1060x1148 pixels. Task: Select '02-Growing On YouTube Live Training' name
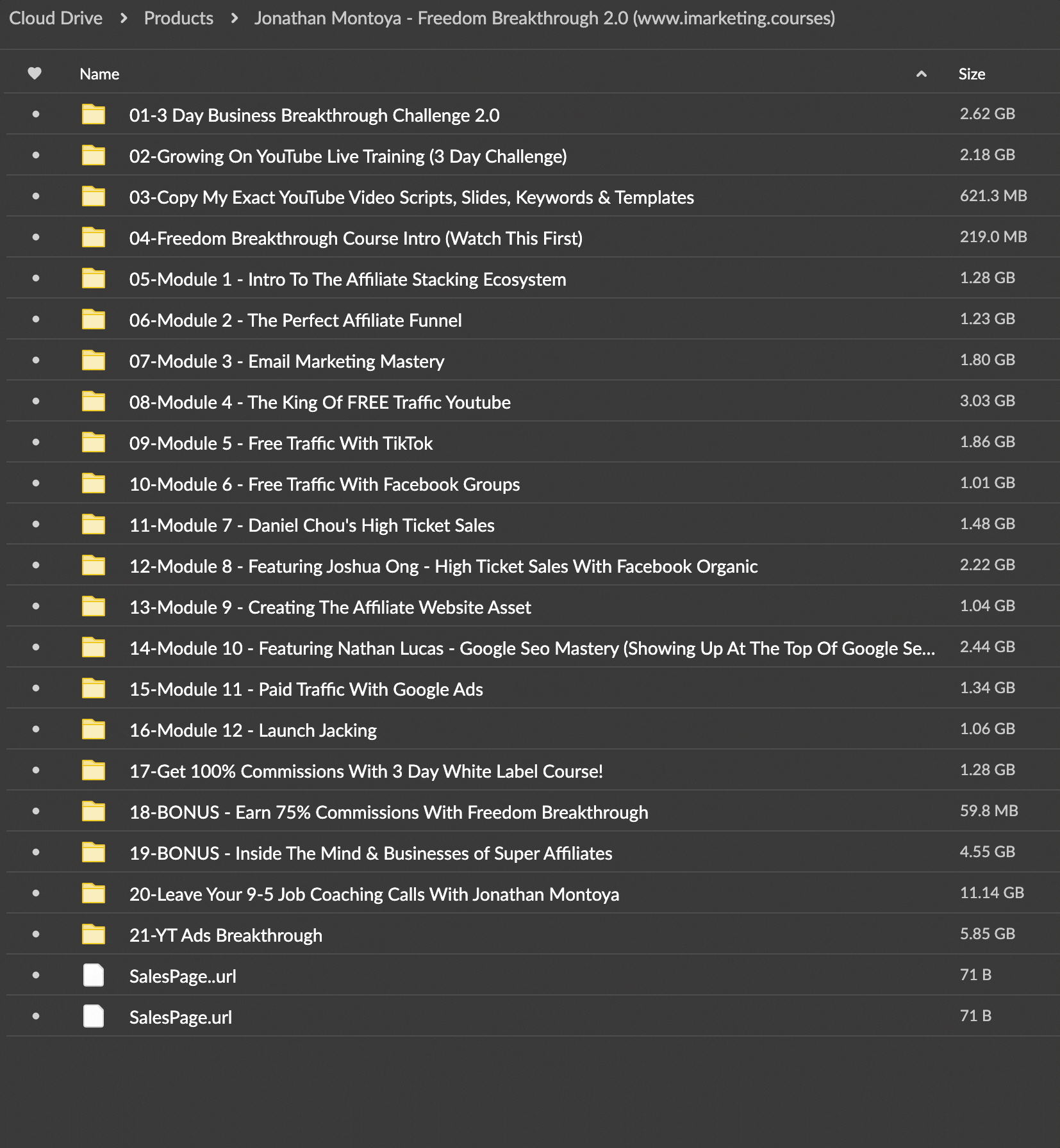click(x=348, y=156)
